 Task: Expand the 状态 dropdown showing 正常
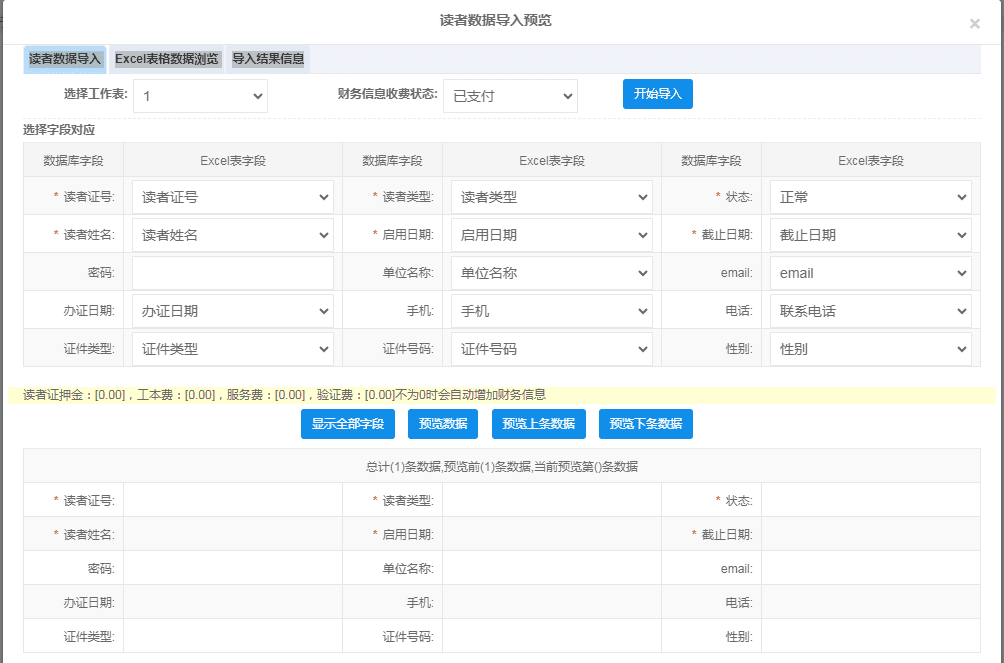[870, 197]
